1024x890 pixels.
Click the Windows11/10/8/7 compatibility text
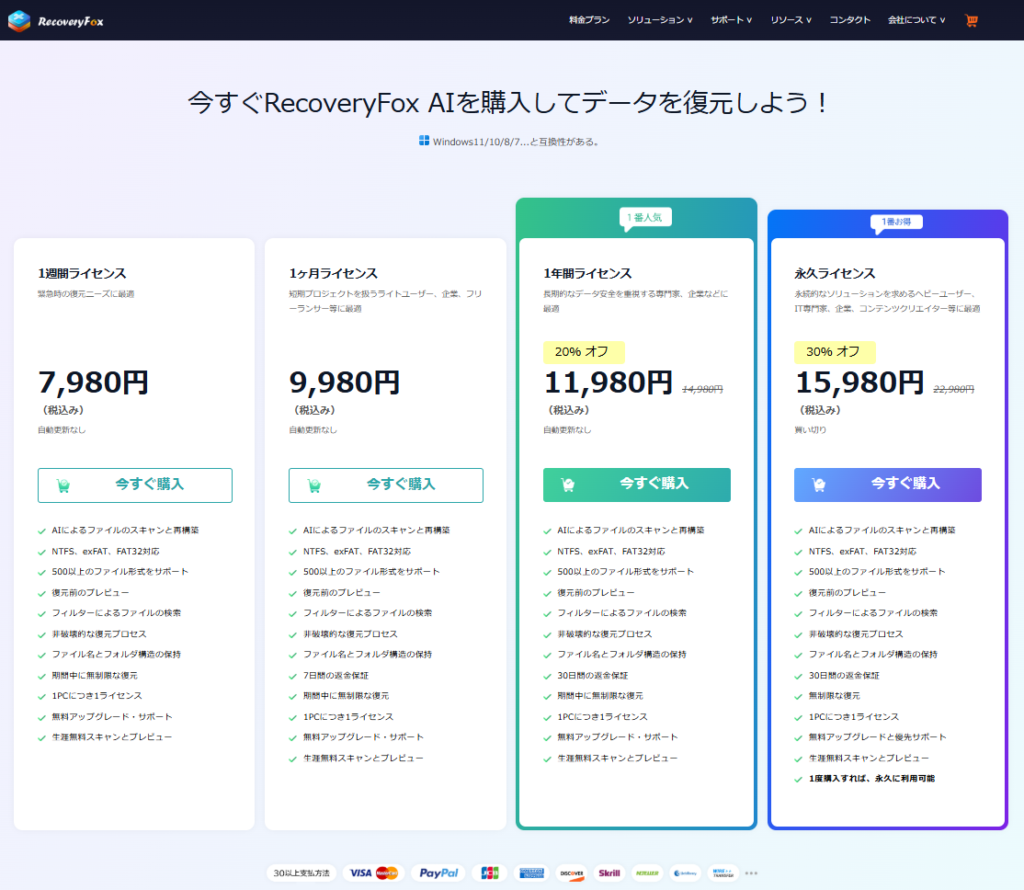tap(516, 142)
